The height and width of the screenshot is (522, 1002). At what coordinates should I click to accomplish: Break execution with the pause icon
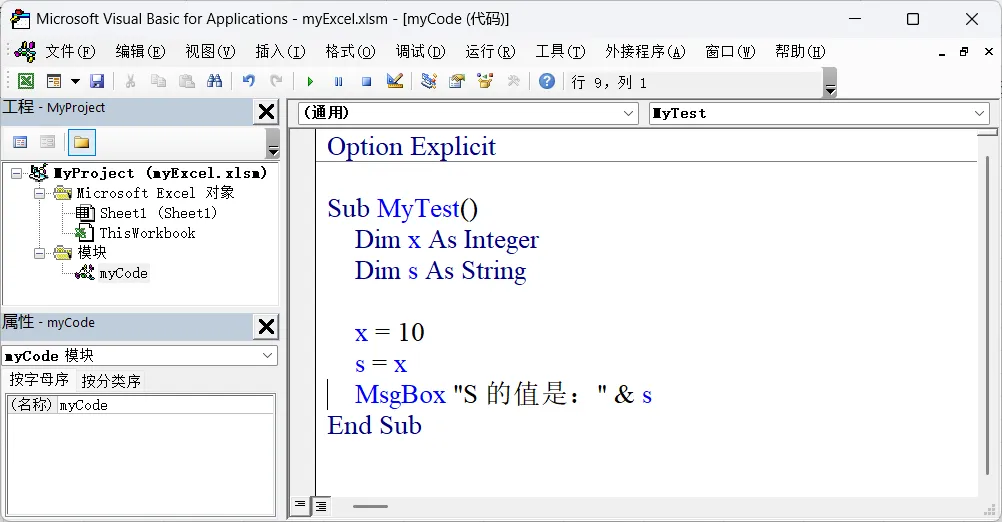[338, 81]
